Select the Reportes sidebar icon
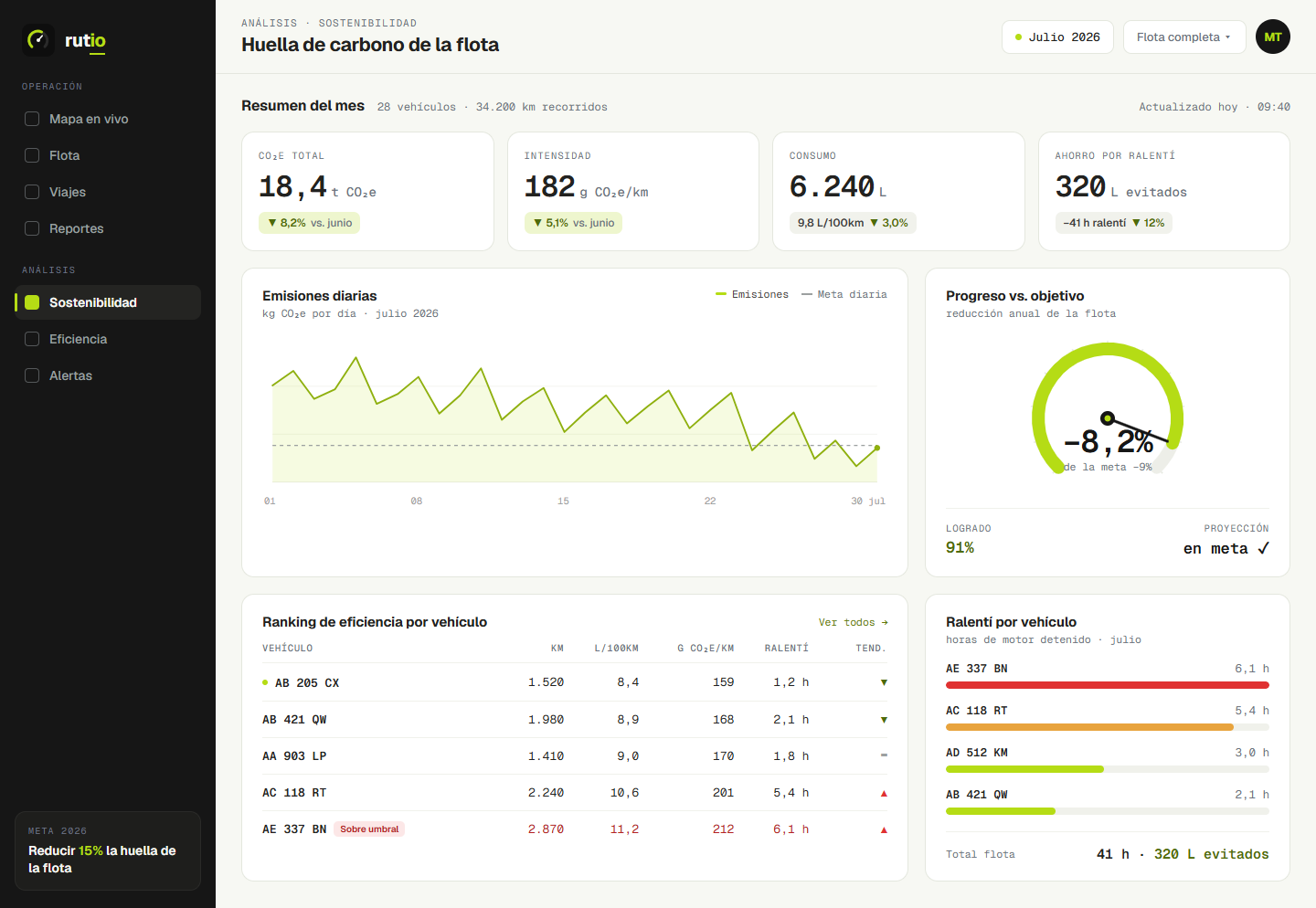 pos(32,228)
